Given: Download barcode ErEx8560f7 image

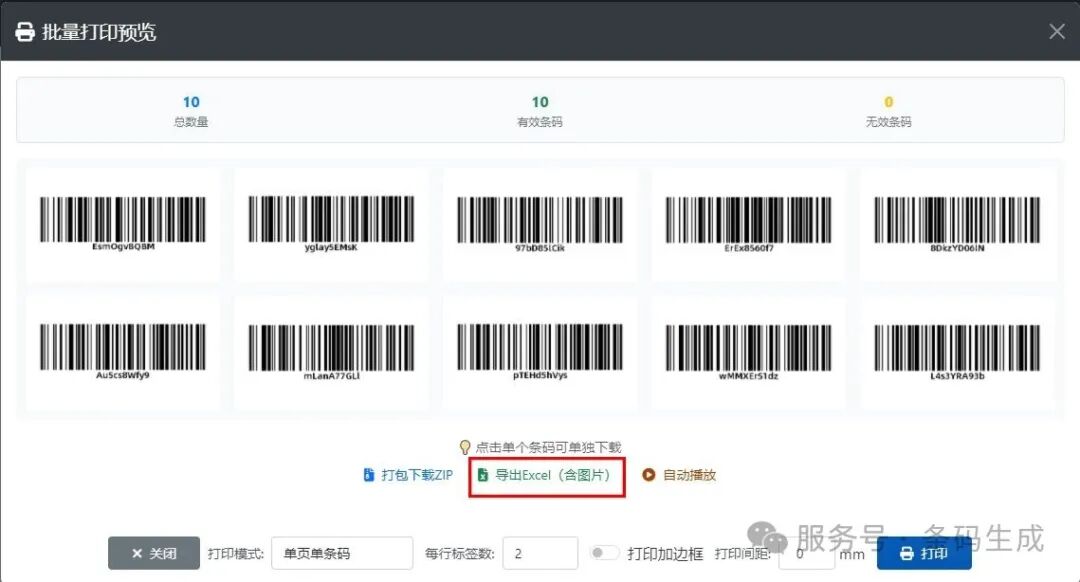Looking at the screenshot, I should (749, 224).
